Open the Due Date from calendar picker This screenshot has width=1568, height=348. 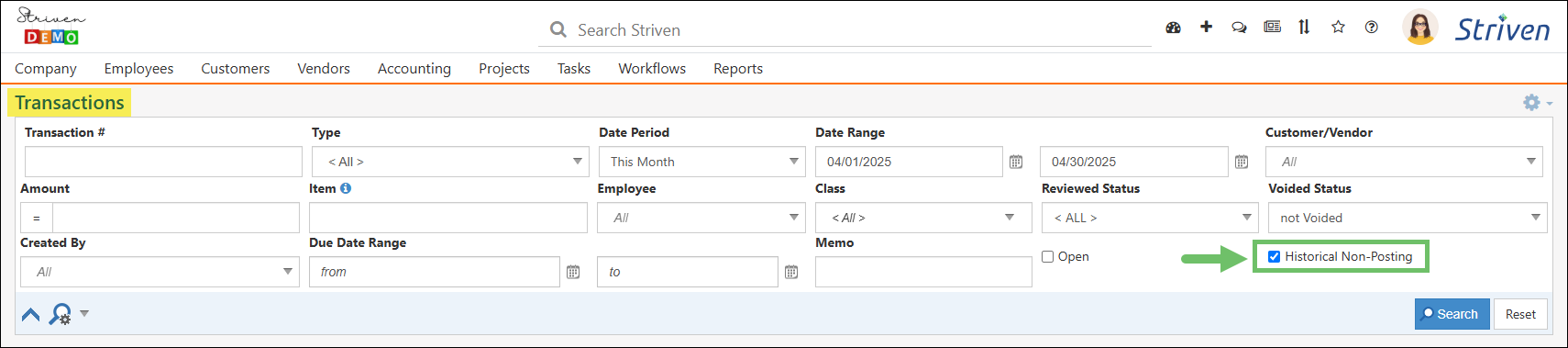pyautogui.click(x=573, y=272)
